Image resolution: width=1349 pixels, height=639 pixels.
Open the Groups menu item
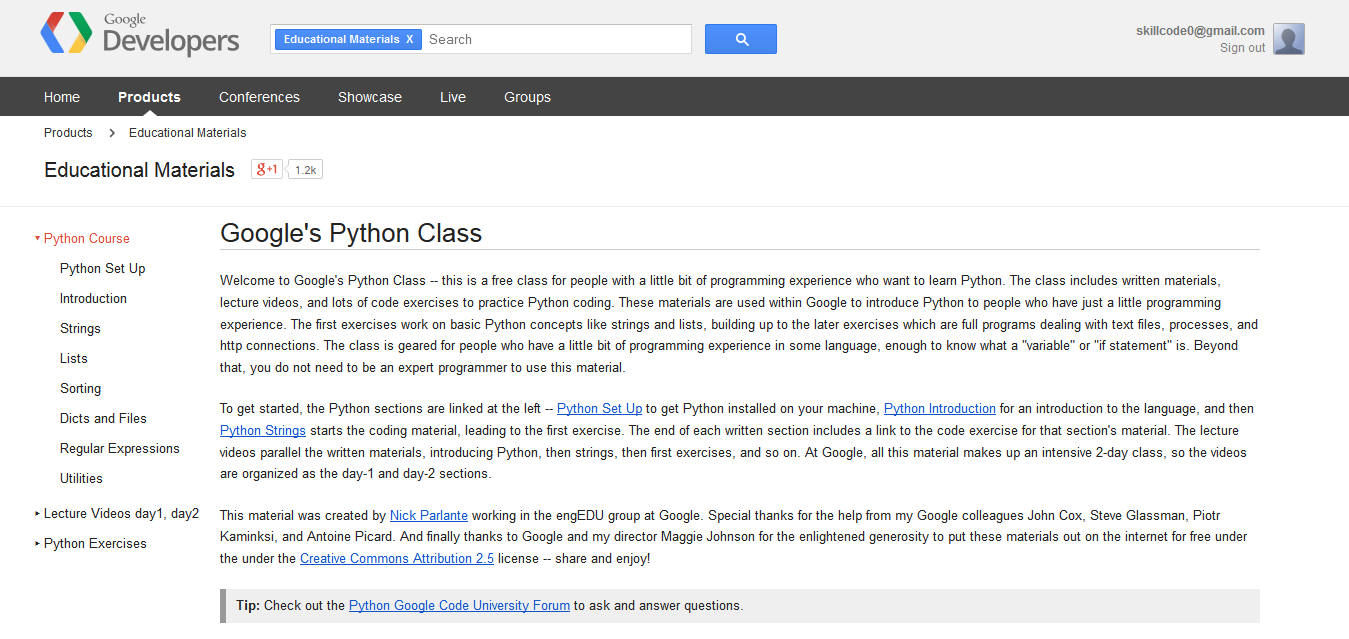point(527,96)
